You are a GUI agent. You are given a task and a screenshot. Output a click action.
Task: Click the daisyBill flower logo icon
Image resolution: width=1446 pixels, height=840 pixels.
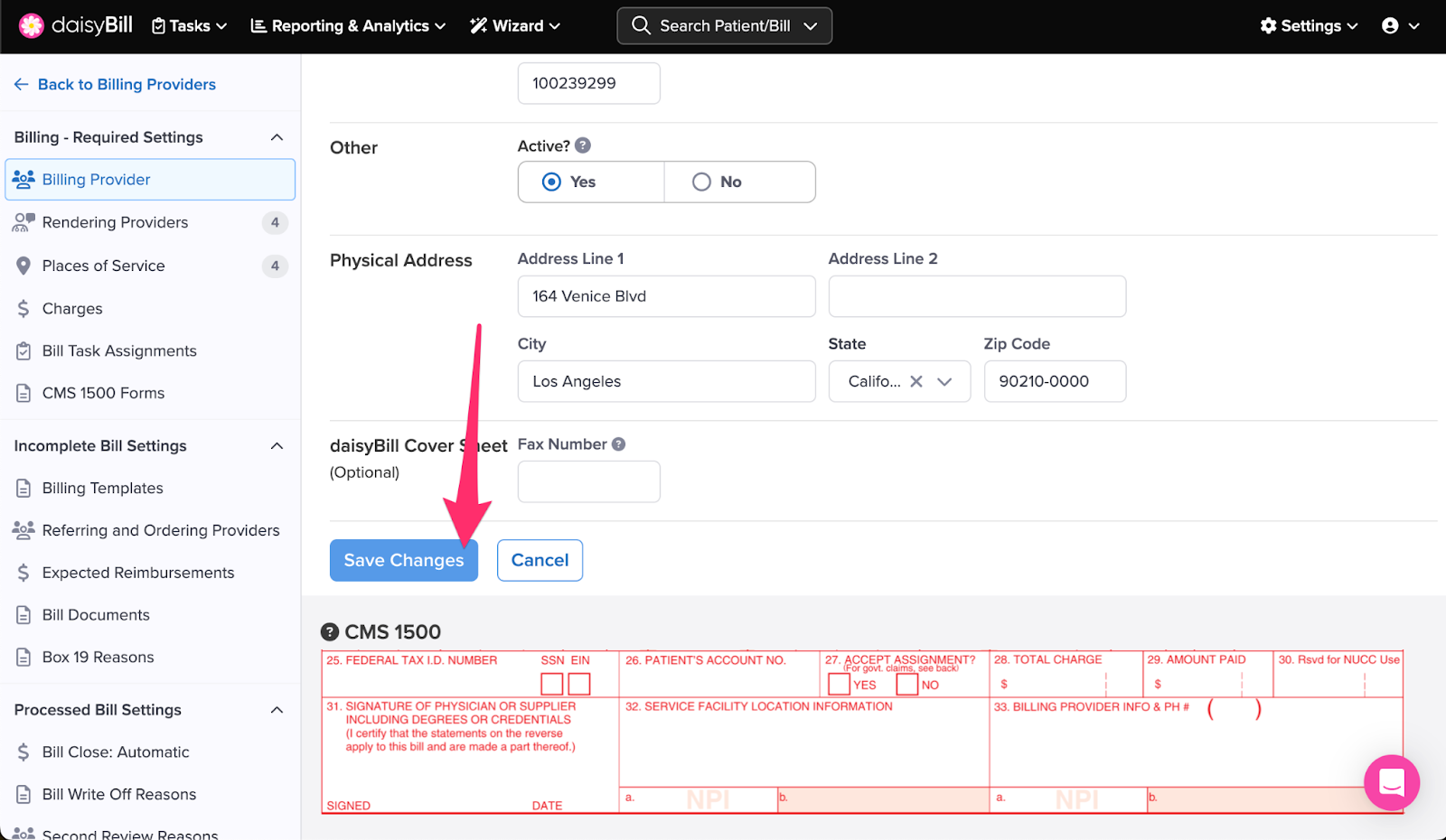point(32,26)
